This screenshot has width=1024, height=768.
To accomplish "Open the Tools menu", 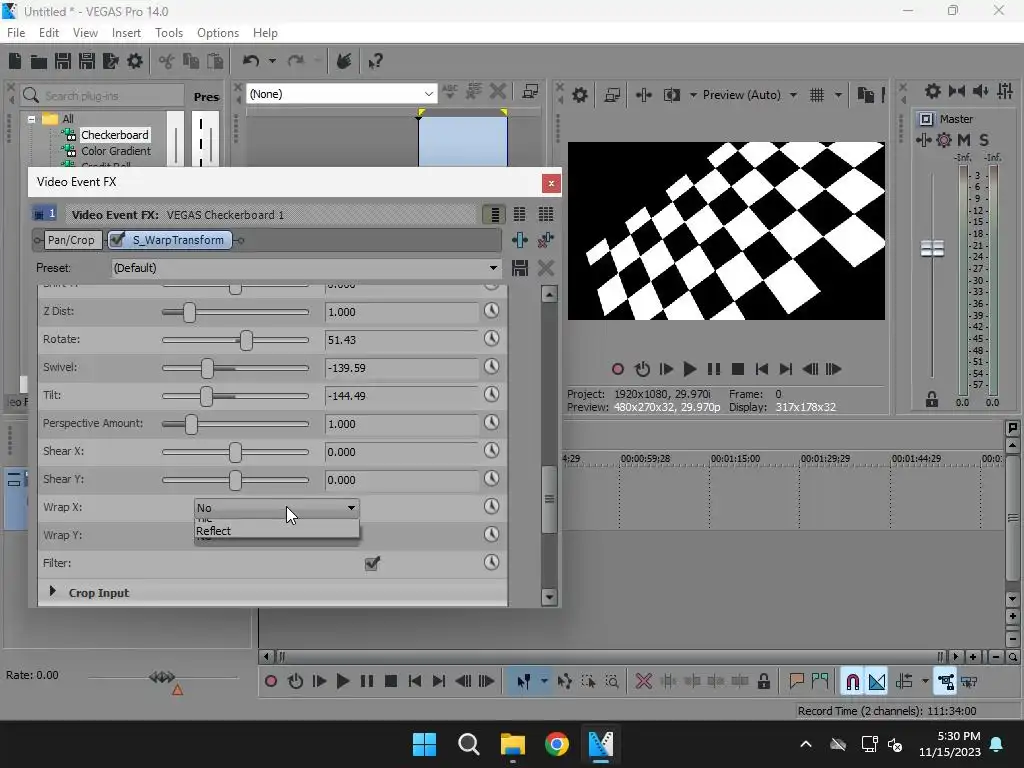I will click(x=168, y=33).
